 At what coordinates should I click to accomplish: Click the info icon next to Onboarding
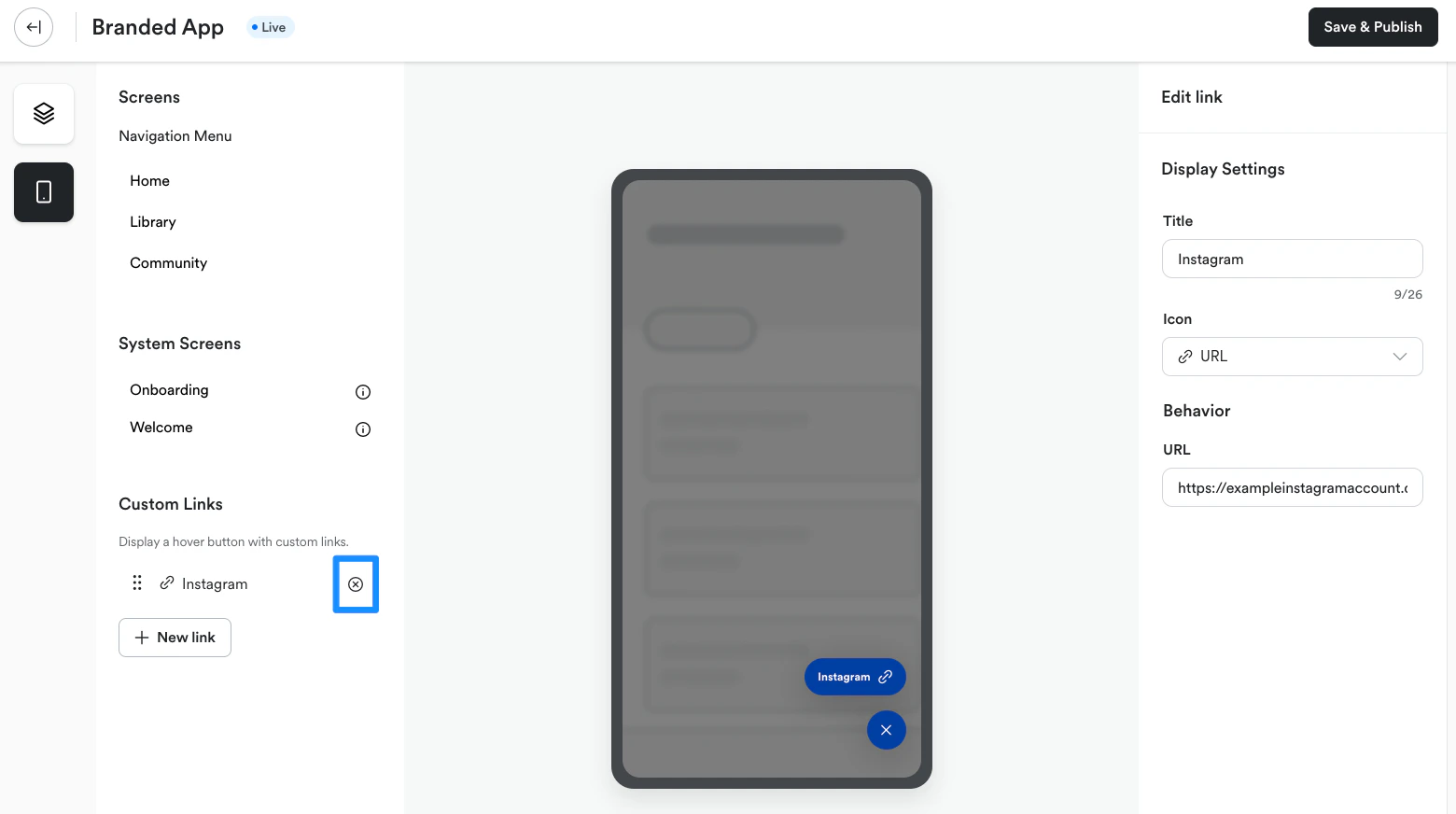[x=363, y=392]
